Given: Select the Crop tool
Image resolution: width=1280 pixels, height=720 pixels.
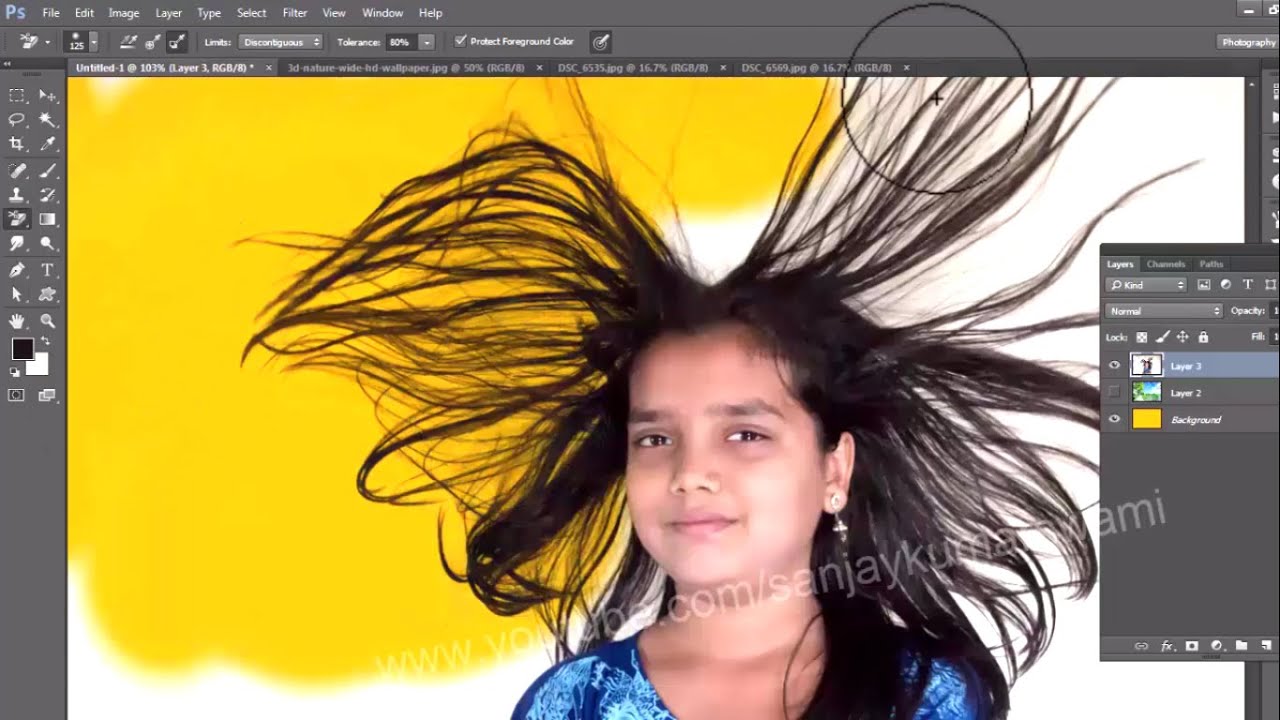Looking at the screenshot, I should [x=17, y=145].
